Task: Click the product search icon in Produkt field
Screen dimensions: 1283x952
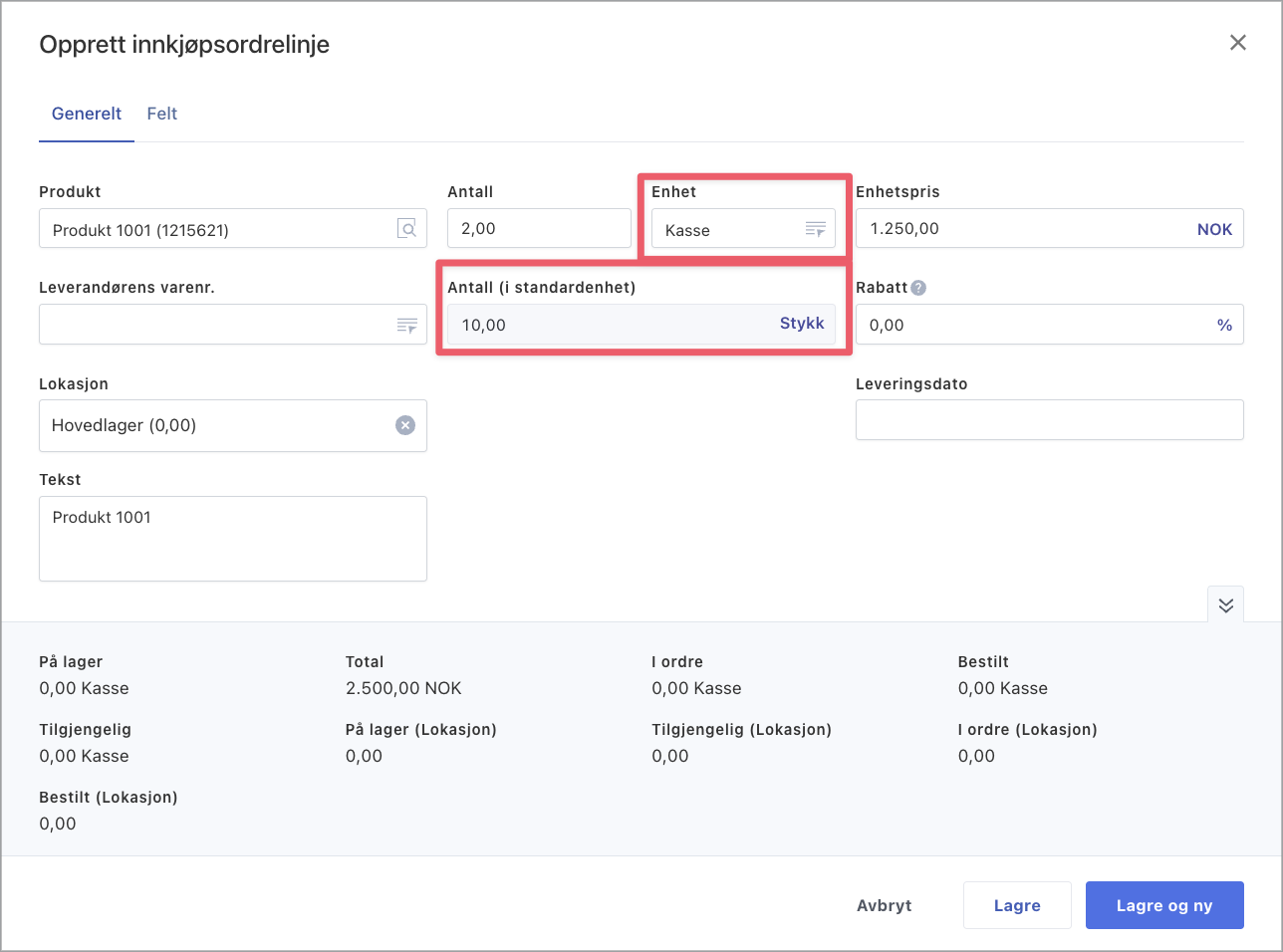Action: click(x=406, y=229)
